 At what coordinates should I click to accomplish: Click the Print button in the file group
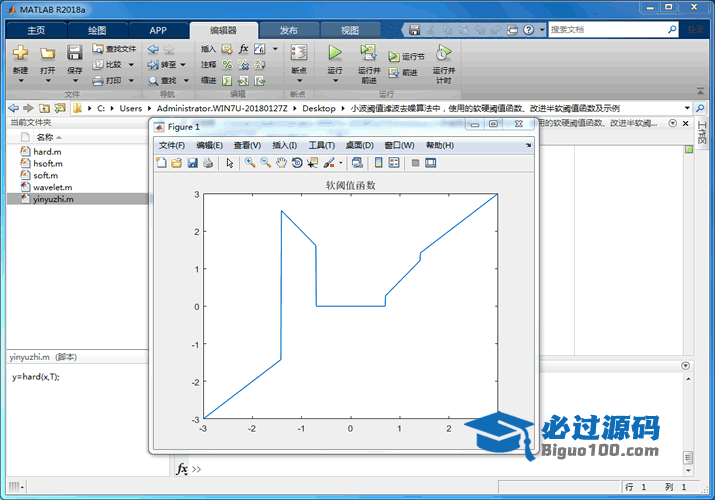pos(108,81)
